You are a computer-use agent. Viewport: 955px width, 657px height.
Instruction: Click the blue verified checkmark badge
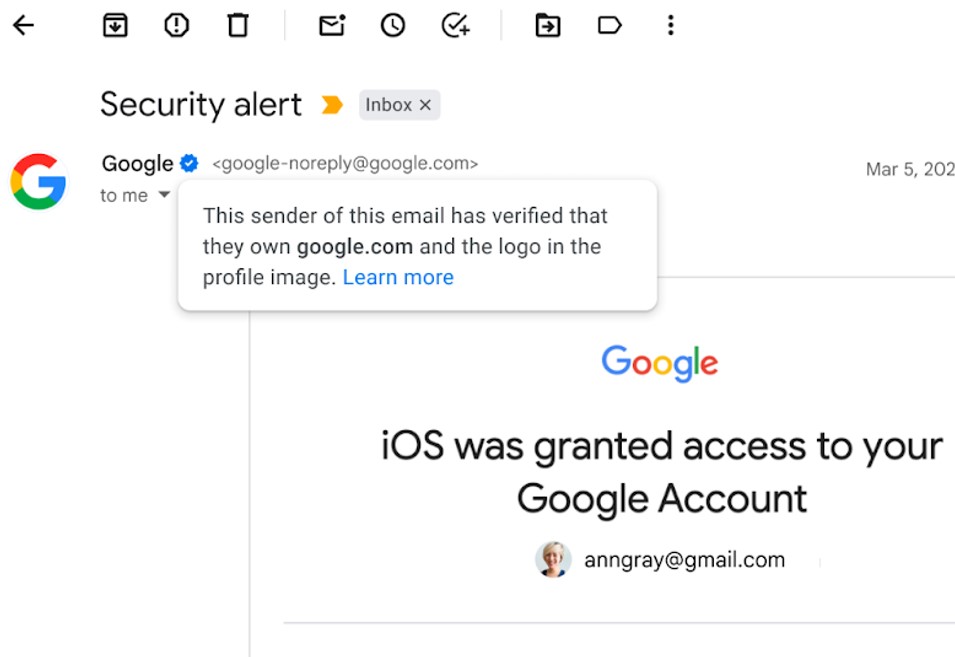click(x=189, y=164)
